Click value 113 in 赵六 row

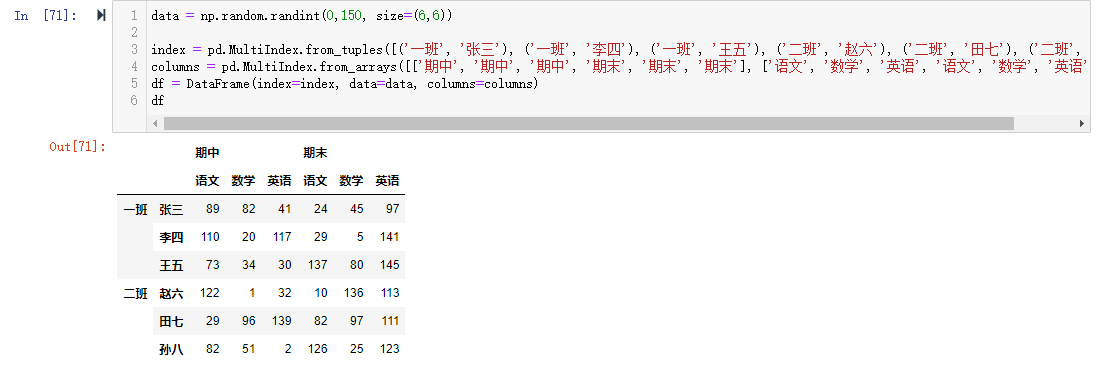pyautogui.click(x=389, y=293)
